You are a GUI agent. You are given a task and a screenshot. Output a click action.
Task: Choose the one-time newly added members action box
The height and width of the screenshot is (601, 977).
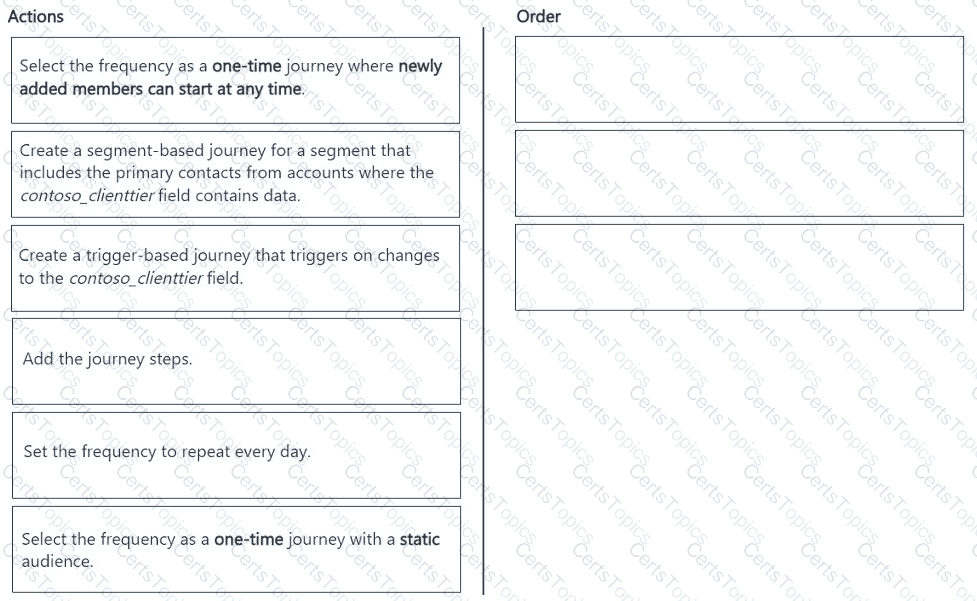(235, 78)
